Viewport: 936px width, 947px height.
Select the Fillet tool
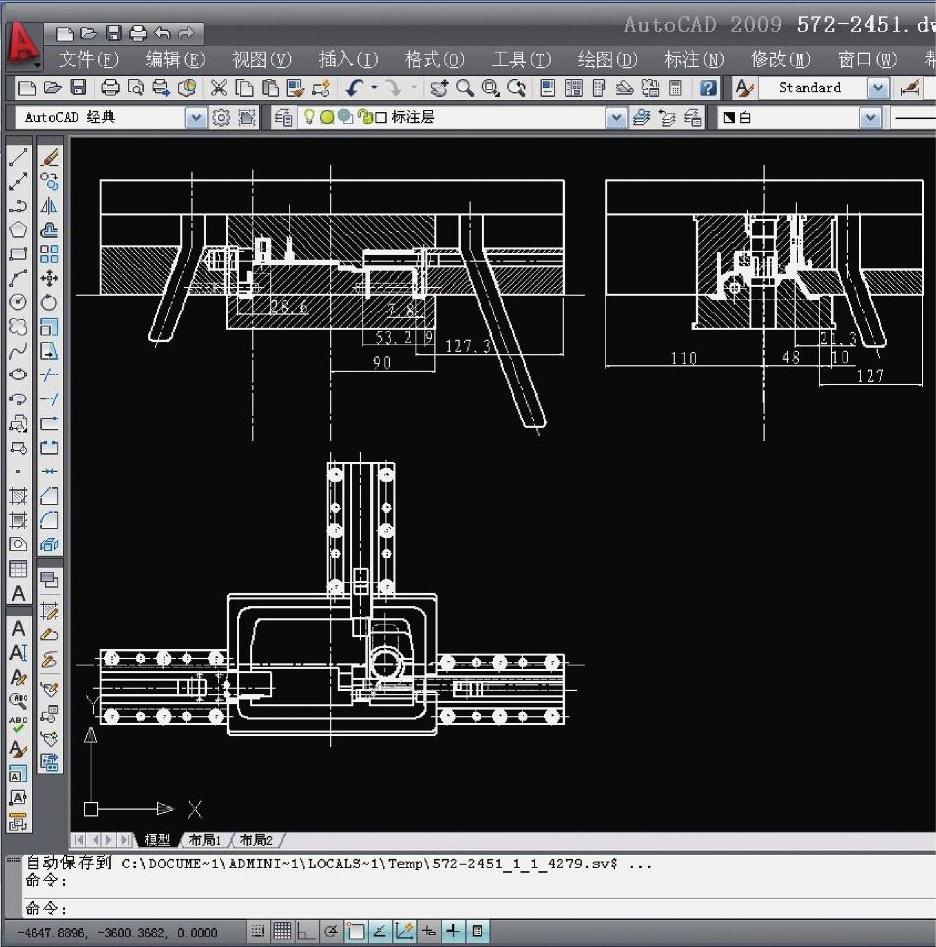pyautogui.click(x=50, y=520)
